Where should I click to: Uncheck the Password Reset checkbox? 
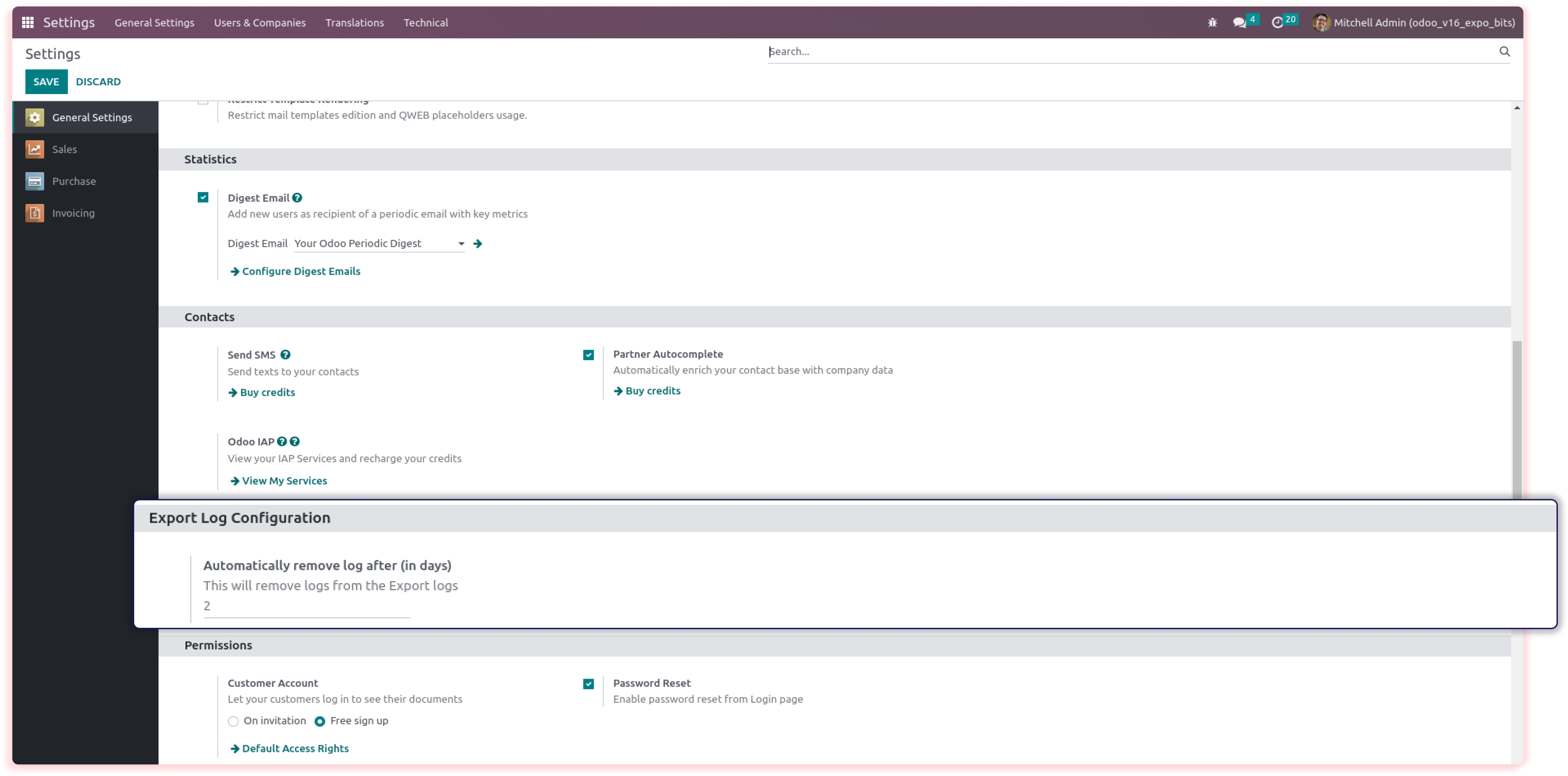coord(589,684)
